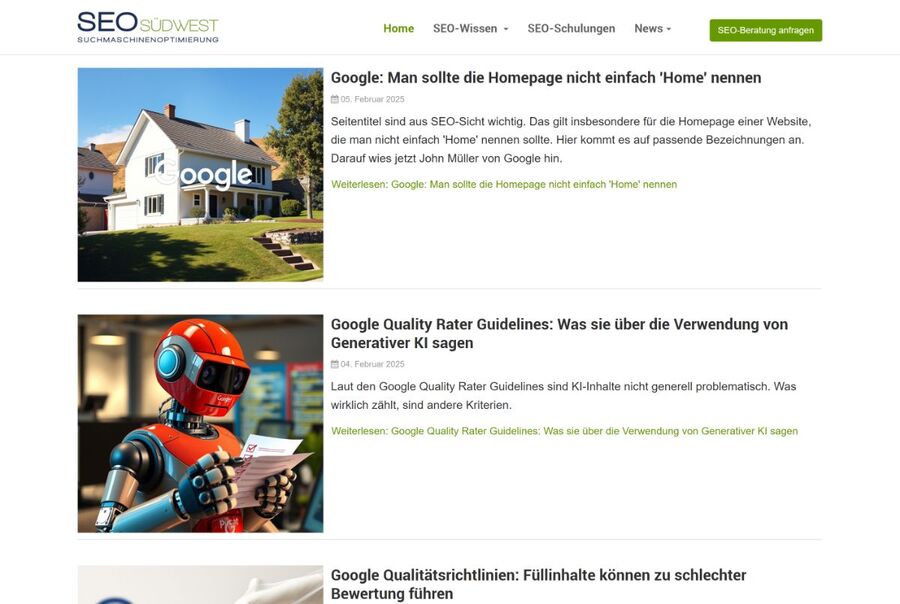Click calendar icon next to 05. Februar 2025
The width and height of the screenshot is (900, 604).
coord(335,99)
